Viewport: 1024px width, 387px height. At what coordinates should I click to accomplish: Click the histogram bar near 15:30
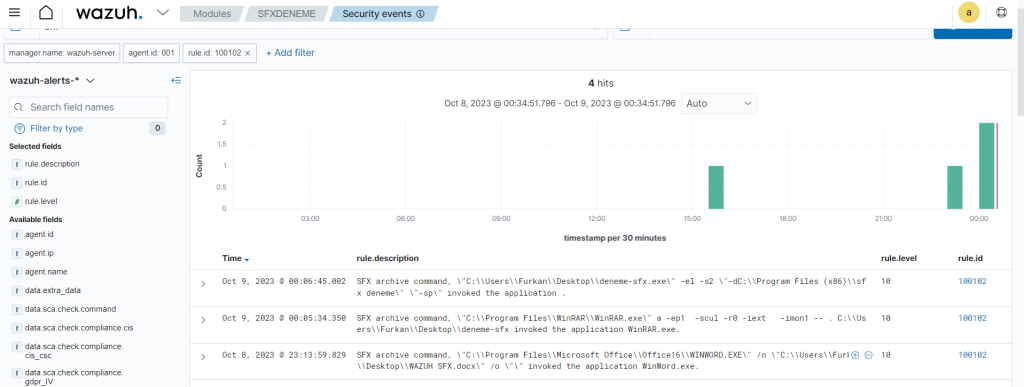[716, 187]
